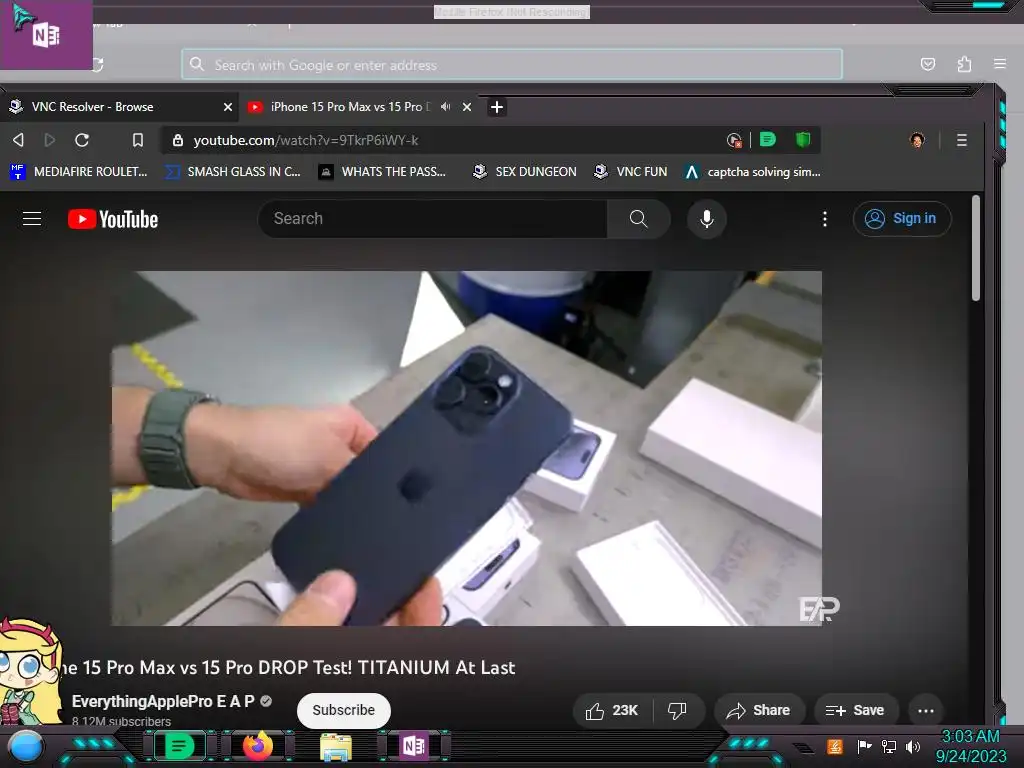Mute the iPhone 15 Pro Max tab audio

445,106
